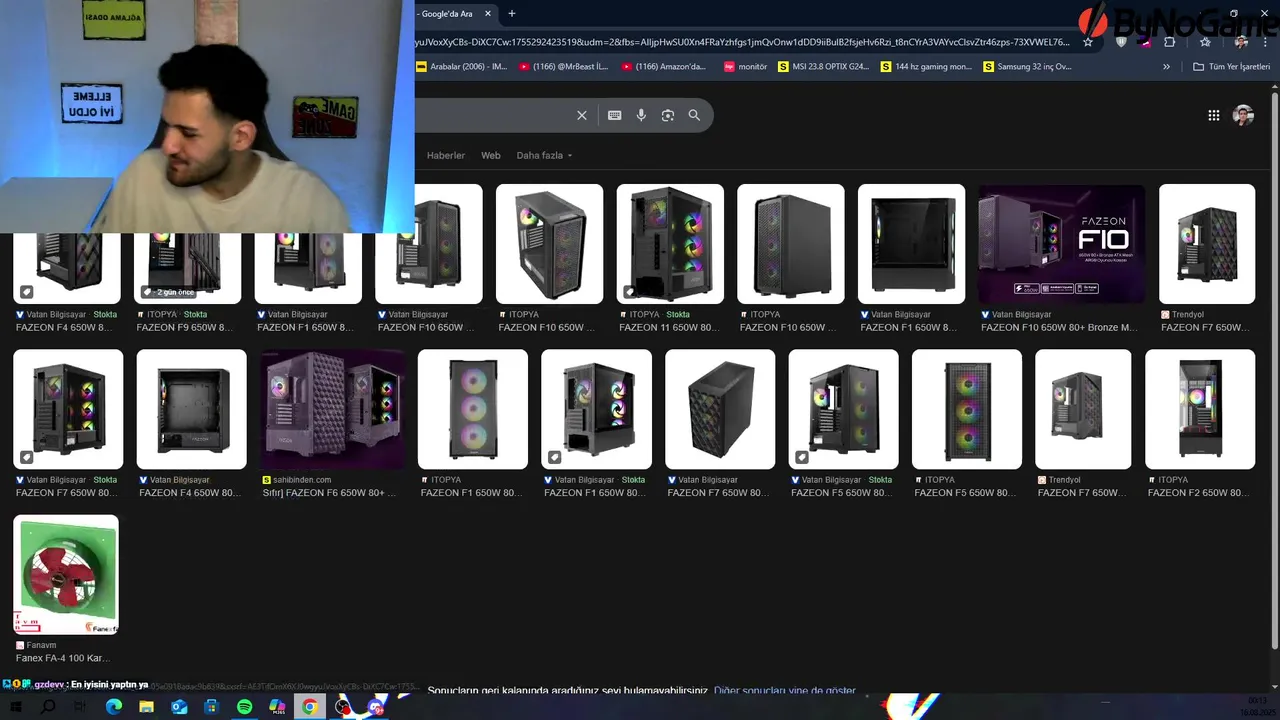Open the FAZEON F9 image dated 2 gün önce
Screen dimensions: 1280x720
point(188,268)
